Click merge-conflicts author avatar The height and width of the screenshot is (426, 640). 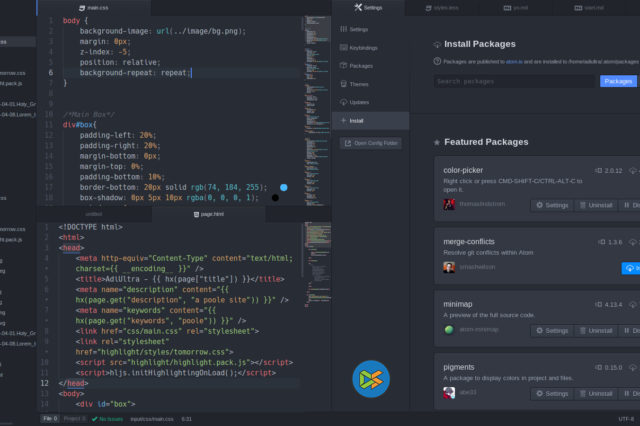click(x=449, y=267)
